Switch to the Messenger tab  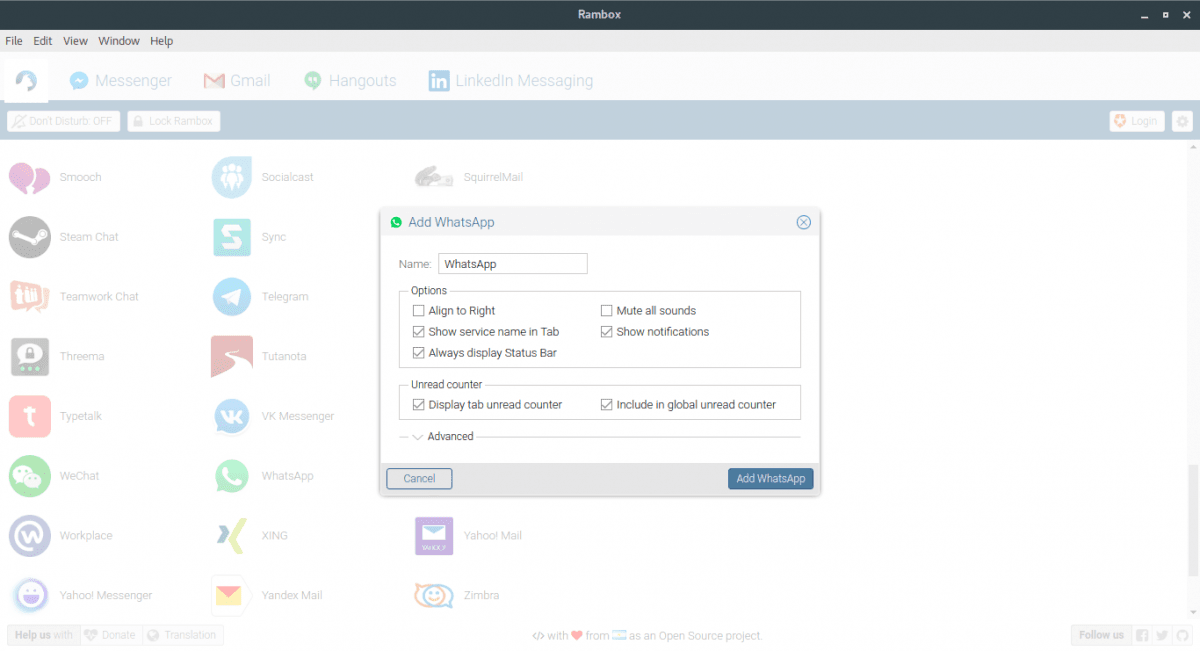coord(121,81)
